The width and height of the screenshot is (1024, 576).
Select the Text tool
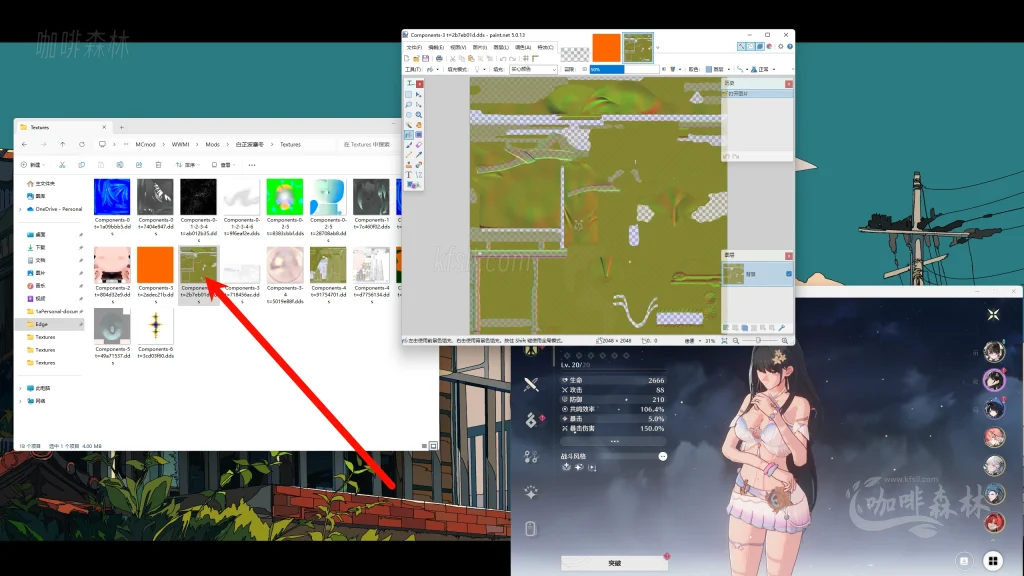click(409, 175)
